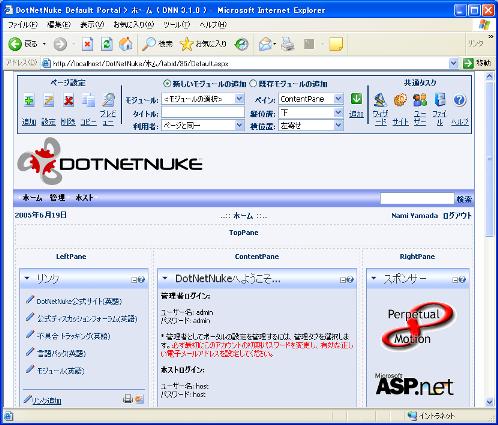The image size is (498, 425).
Task: Click the green Go arrow beside address bar
Action: coord(468,63)
